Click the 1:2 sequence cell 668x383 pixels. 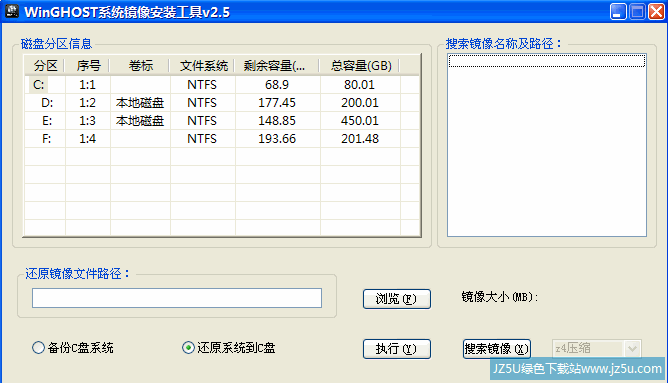tap(87, 103)
